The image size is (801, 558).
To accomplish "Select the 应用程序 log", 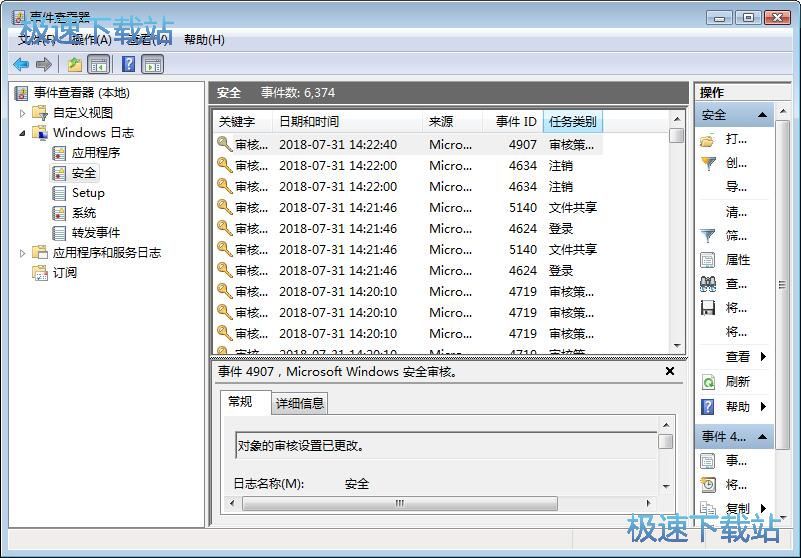I will (96, 153).
